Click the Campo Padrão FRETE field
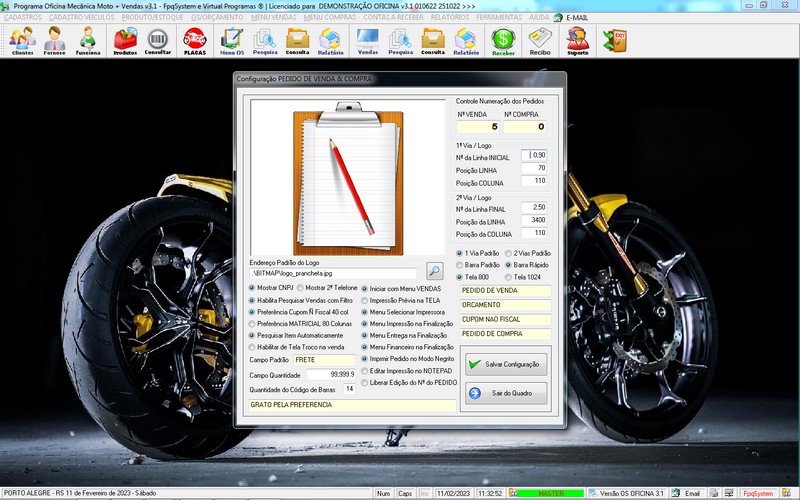The height and width of the screenshot is (500, 800). point(324,358)
